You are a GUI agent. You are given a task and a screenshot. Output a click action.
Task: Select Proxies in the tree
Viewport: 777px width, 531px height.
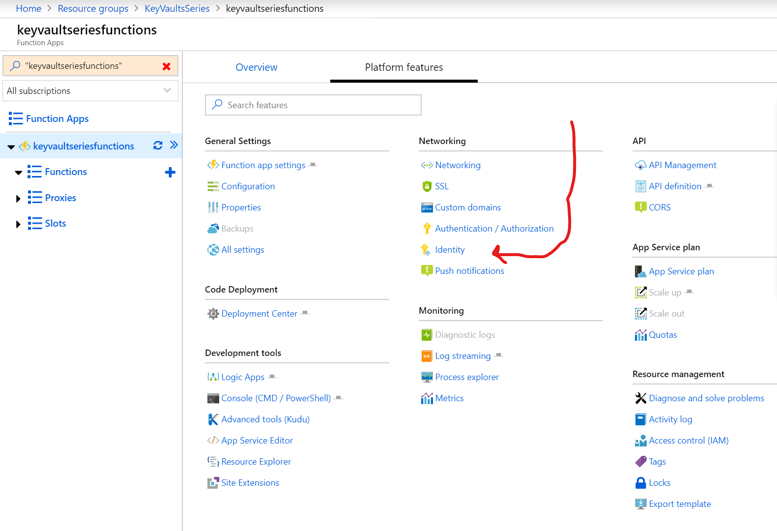(x=60, y=198)
